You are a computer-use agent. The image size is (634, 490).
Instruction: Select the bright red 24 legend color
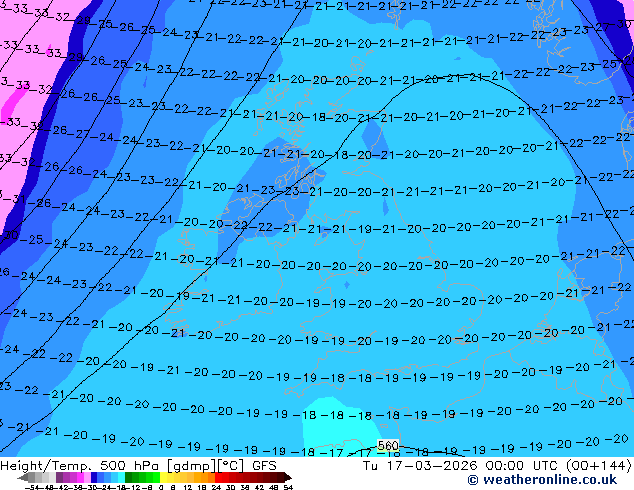(x=218, y=477)
